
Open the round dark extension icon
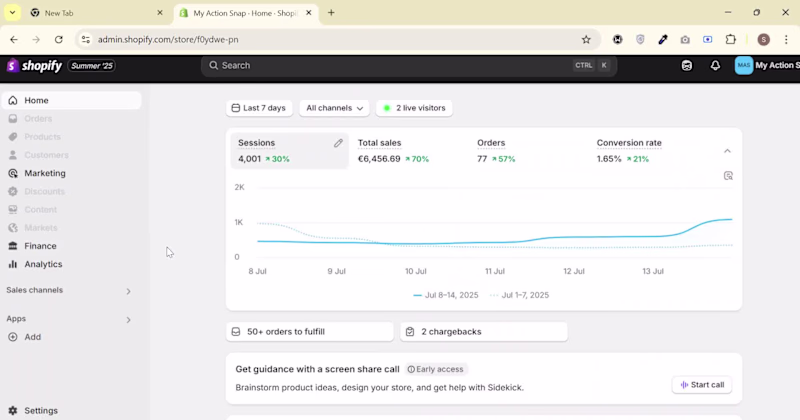tap(618, 39)
